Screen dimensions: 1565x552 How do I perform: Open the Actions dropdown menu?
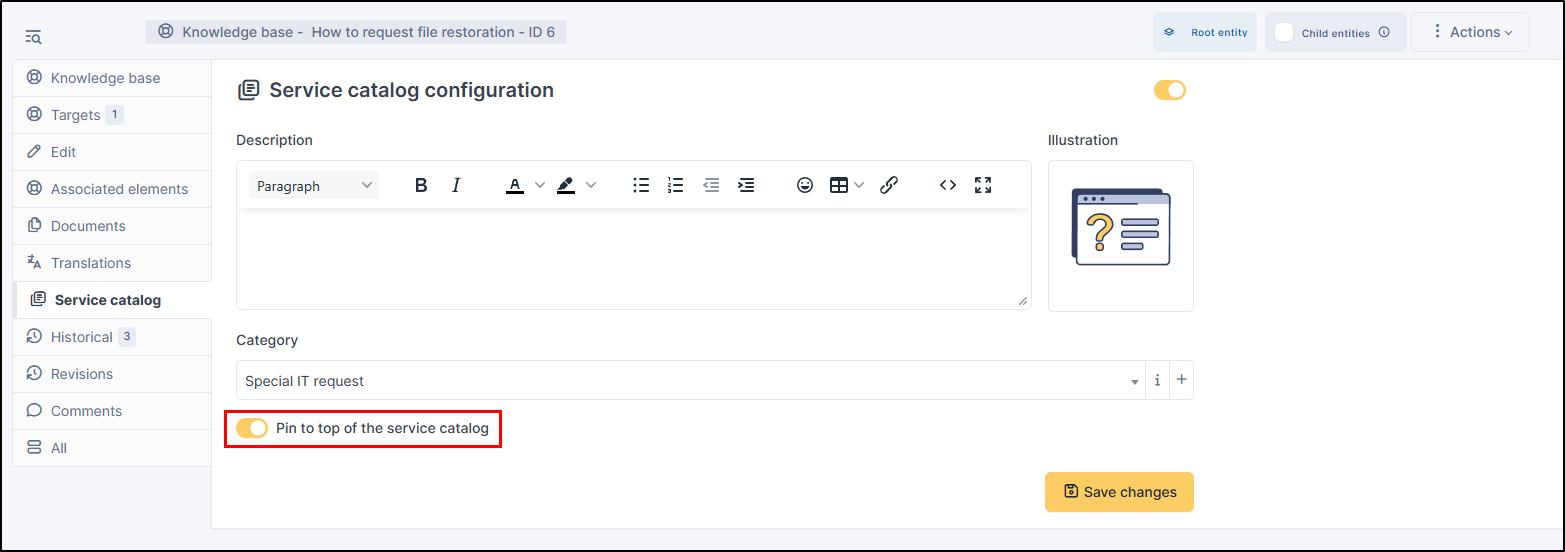point(1470,32)
